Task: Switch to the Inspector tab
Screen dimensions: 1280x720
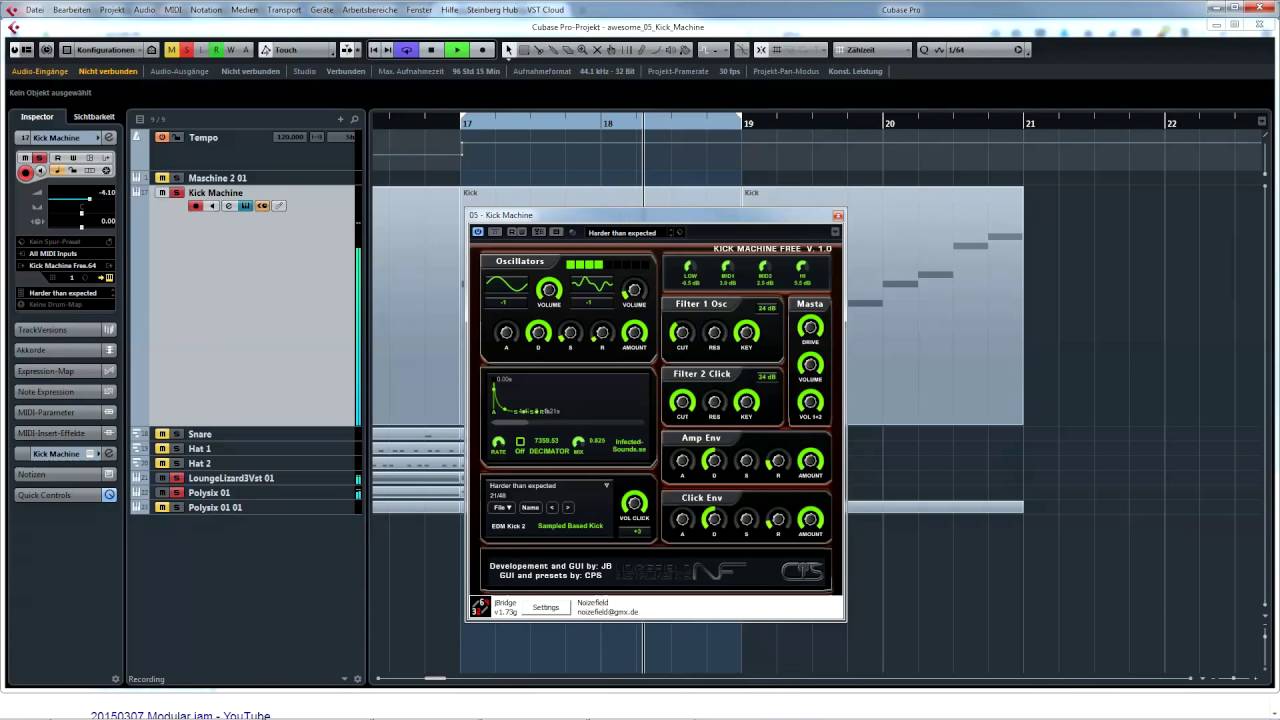Action: click(x=37, y=117)
